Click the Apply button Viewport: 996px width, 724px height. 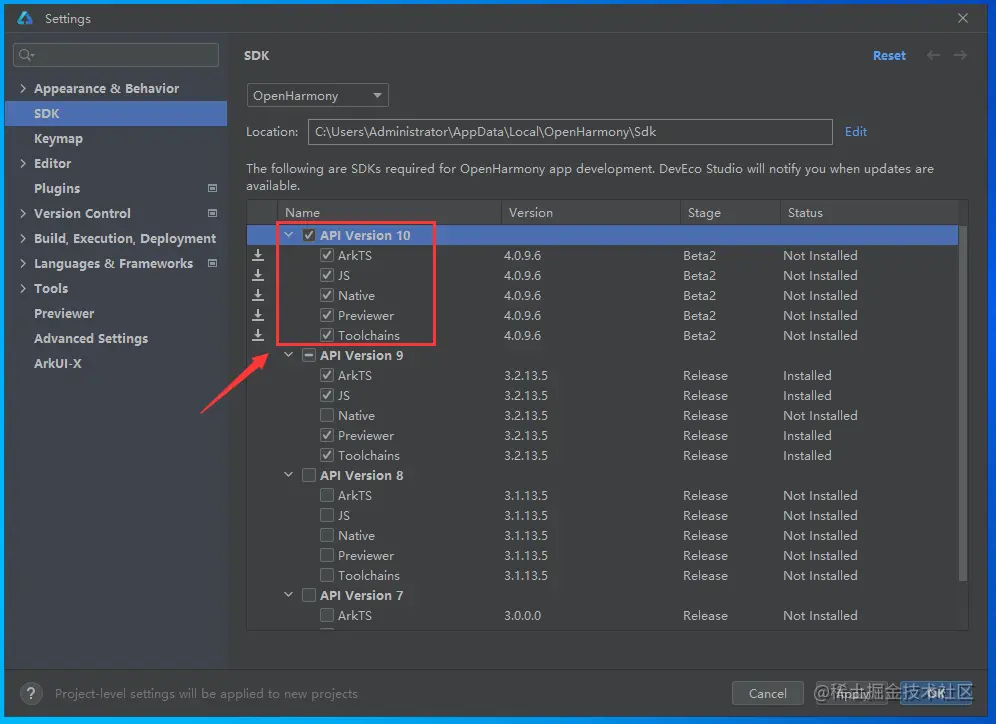pos(852,693)
